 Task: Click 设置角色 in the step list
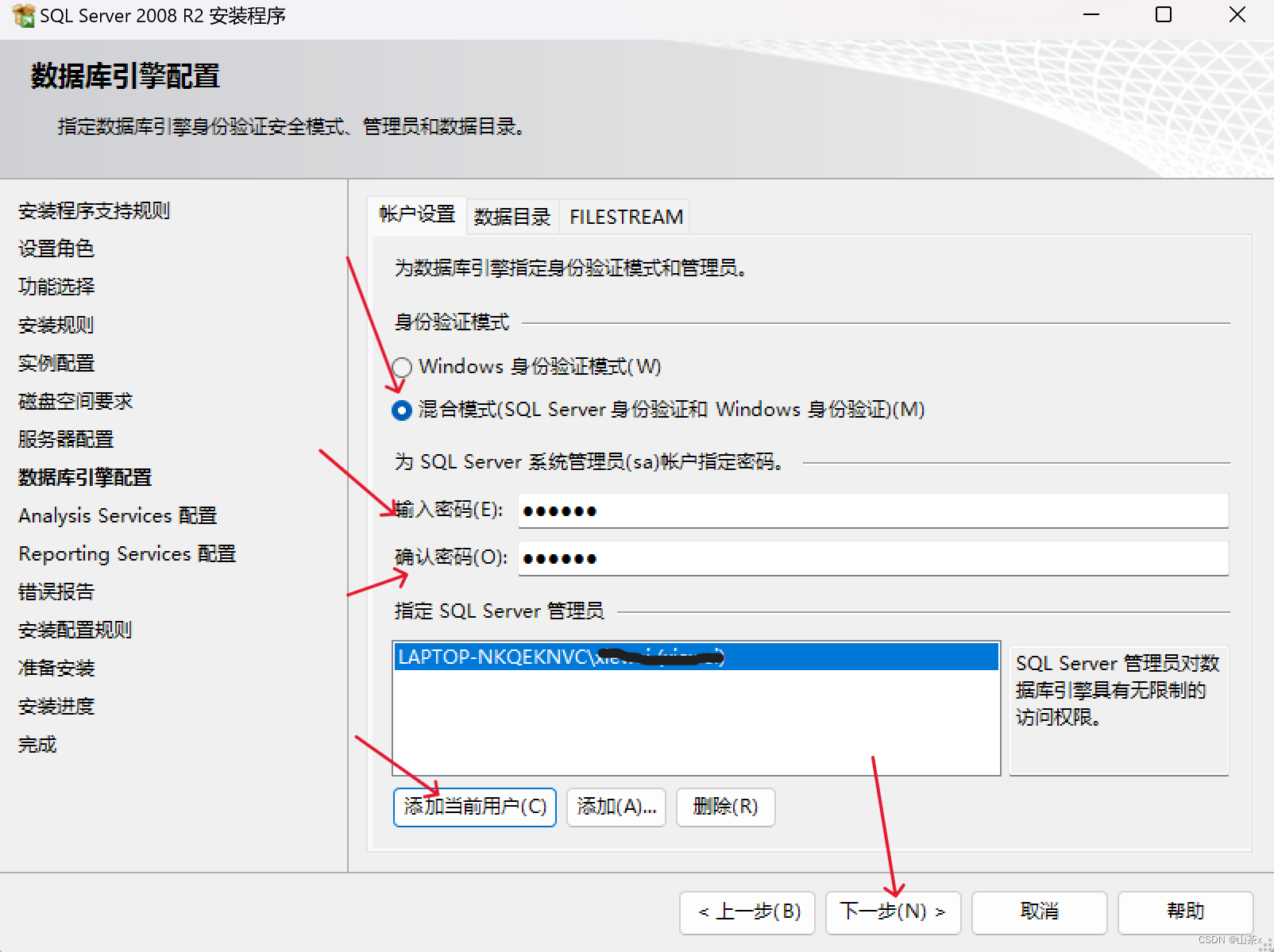point(56,249)
